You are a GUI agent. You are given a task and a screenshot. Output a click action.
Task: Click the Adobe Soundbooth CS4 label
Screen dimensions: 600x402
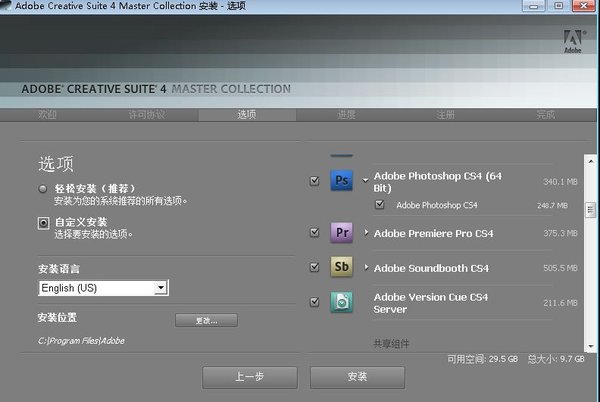point(431,268)
